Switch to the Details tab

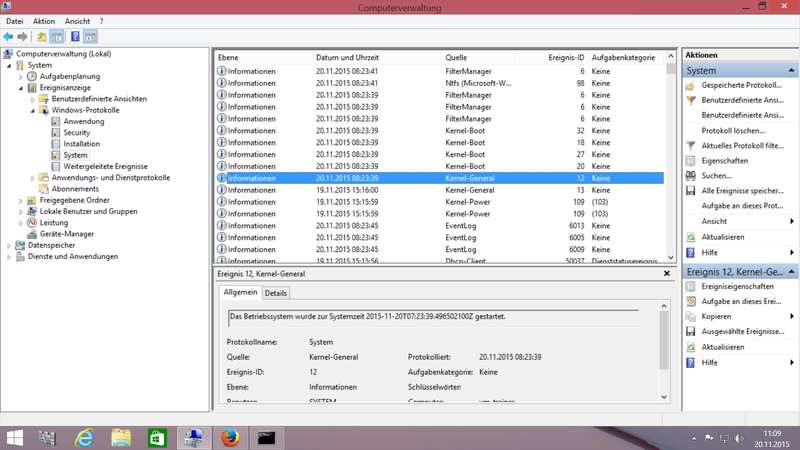click(276, 293)
